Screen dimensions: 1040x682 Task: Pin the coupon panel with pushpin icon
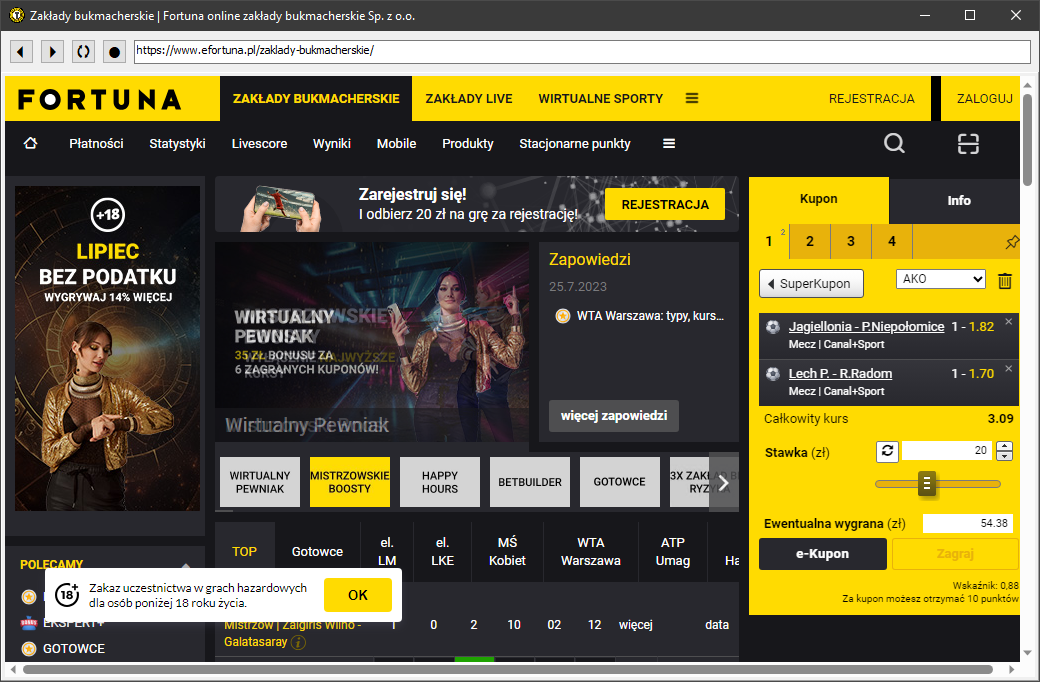(1012, 242)
